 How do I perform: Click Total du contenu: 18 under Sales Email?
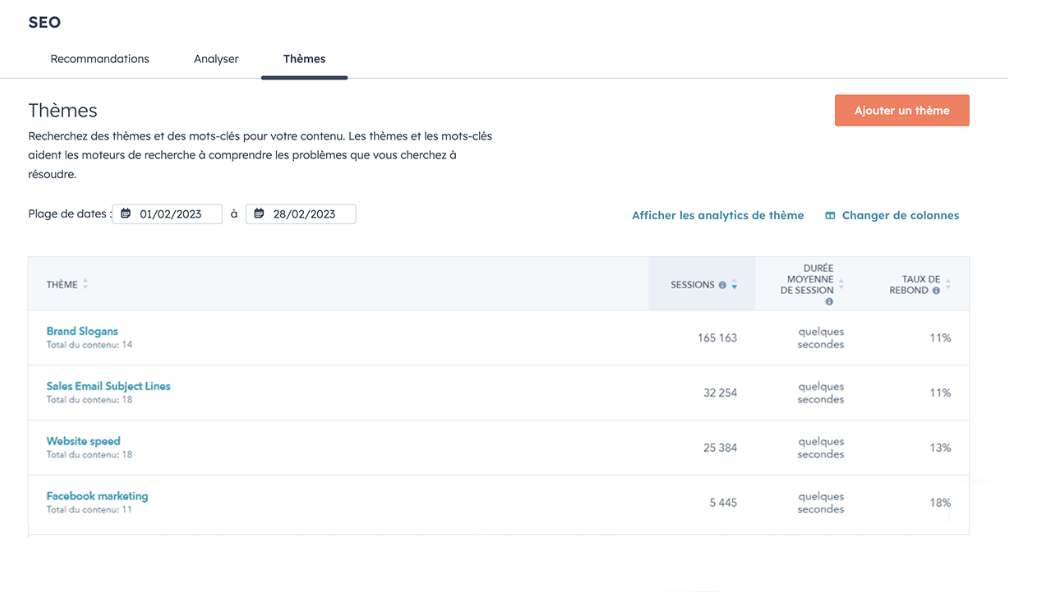coord(89,400)
